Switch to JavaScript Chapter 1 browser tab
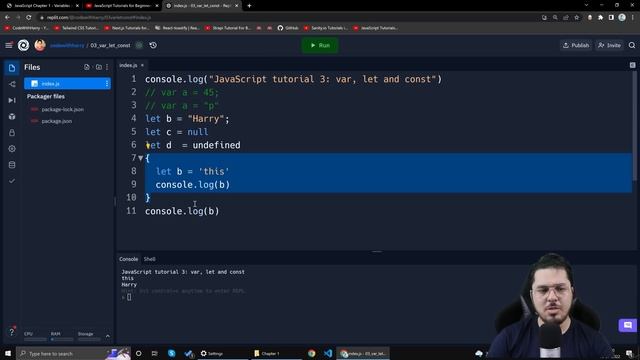Viewport: 640px width, 360px height. point(42,6)
